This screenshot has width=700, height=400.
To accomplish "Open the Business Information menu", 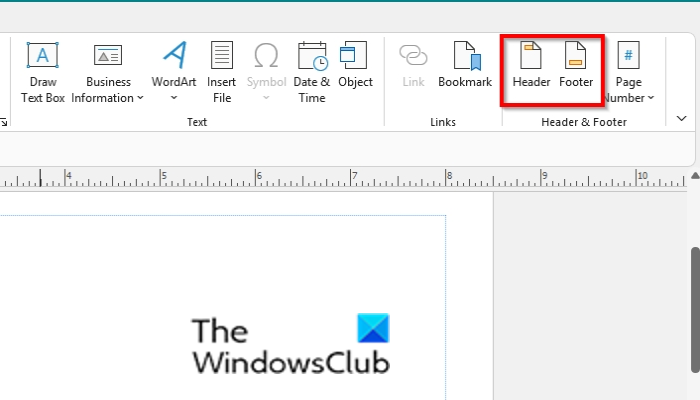I will pyautogui.click(x=108, y=73).
